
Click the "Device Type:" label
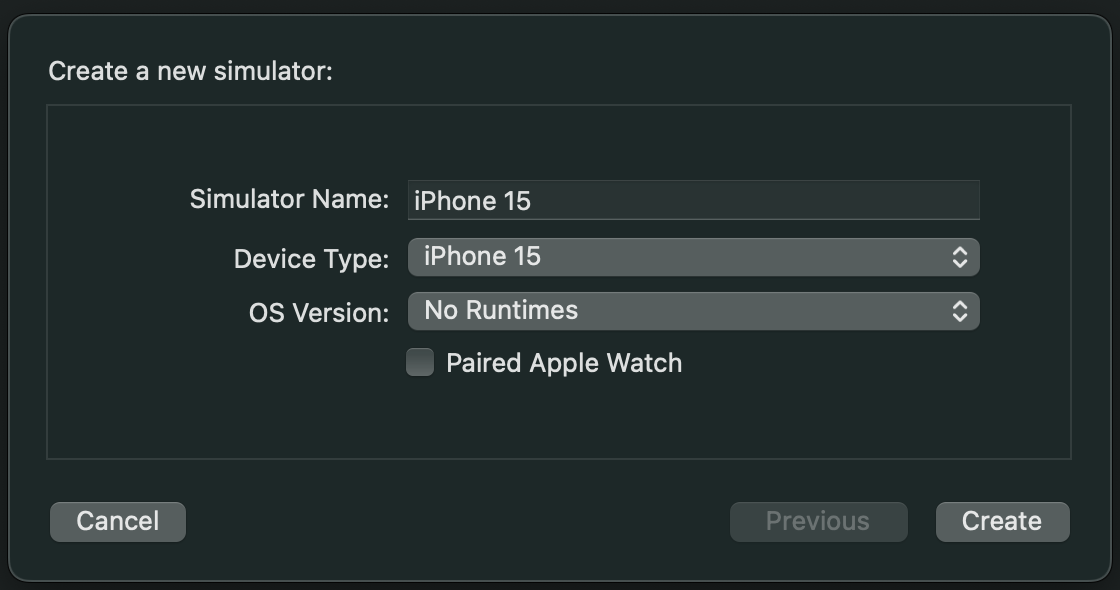[311, 259]
